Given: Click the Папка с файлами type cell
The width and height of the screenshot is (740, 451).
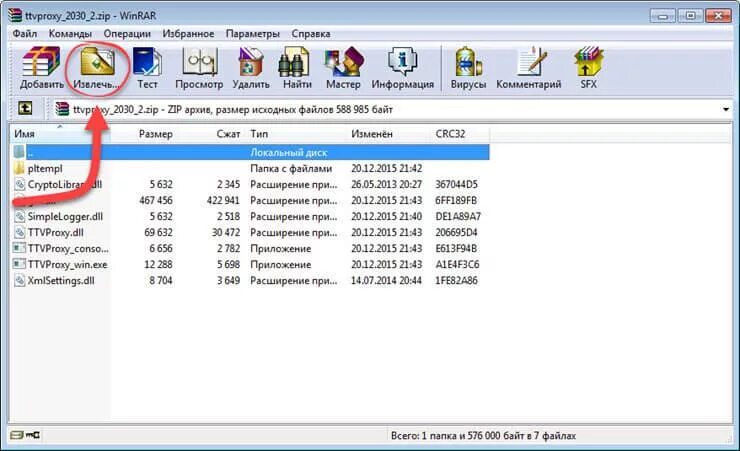Looking at the screenshot, I should [x=291, y=168].
